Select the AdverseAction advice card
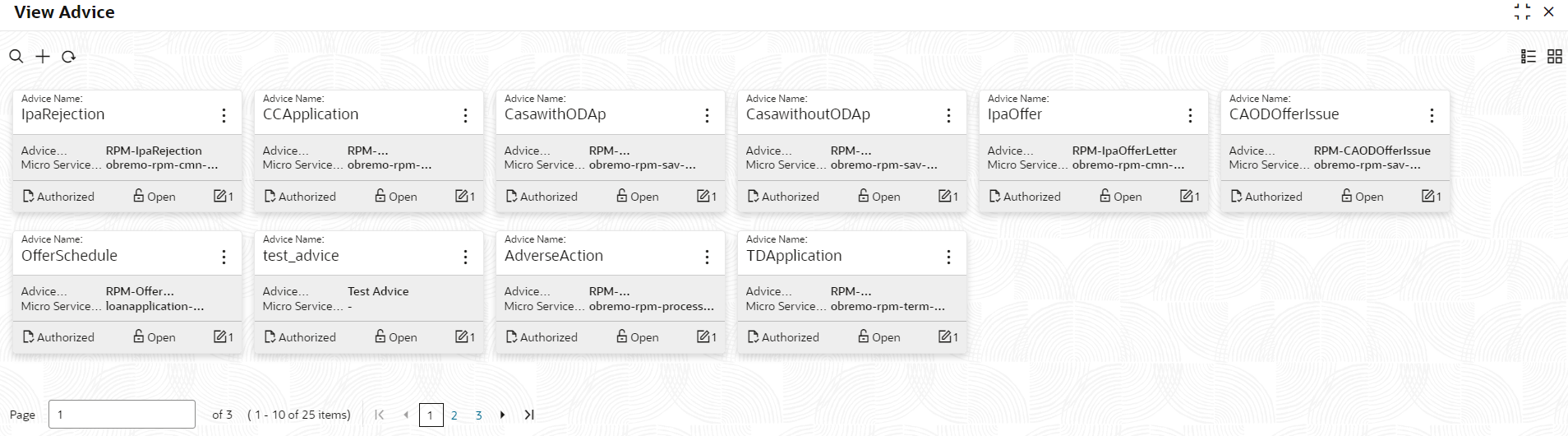The image size is (1568, 436). pos(611,293)
